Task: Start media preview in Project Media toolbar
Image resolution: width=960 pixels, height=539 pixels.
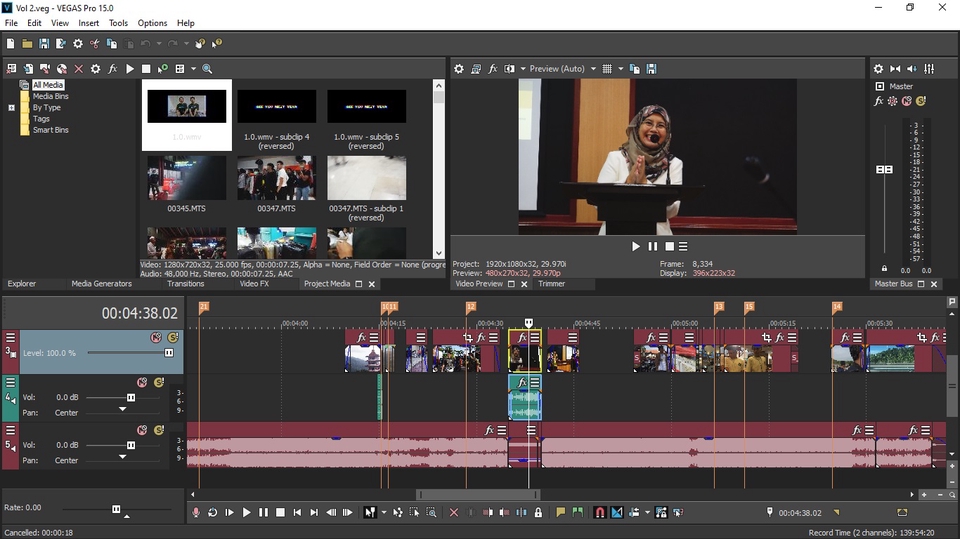Action: click(130, 69)
